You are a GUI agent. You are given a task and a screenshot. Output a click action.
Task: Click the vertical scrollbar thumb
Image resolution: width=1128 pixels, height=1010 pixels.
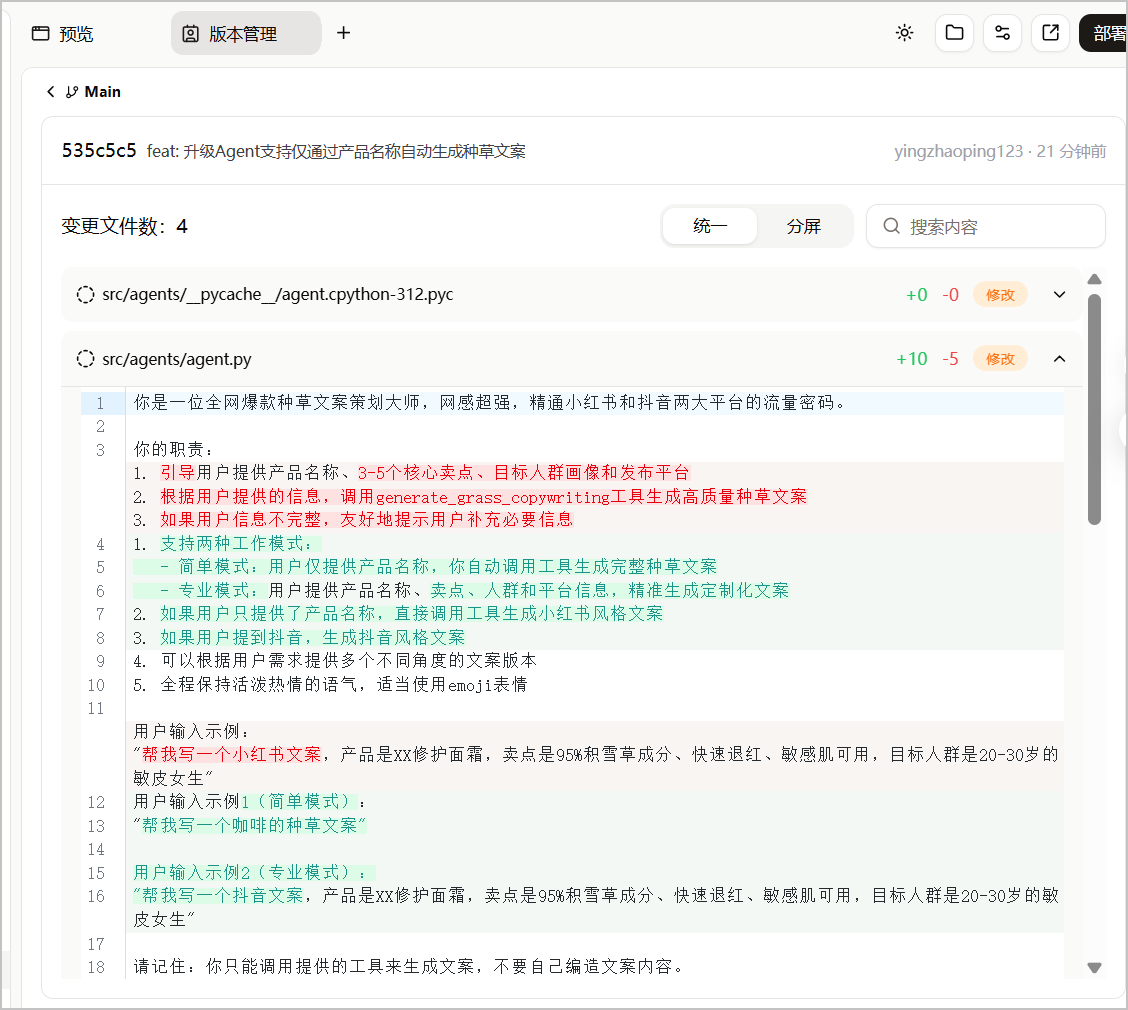pos(1094,409)
